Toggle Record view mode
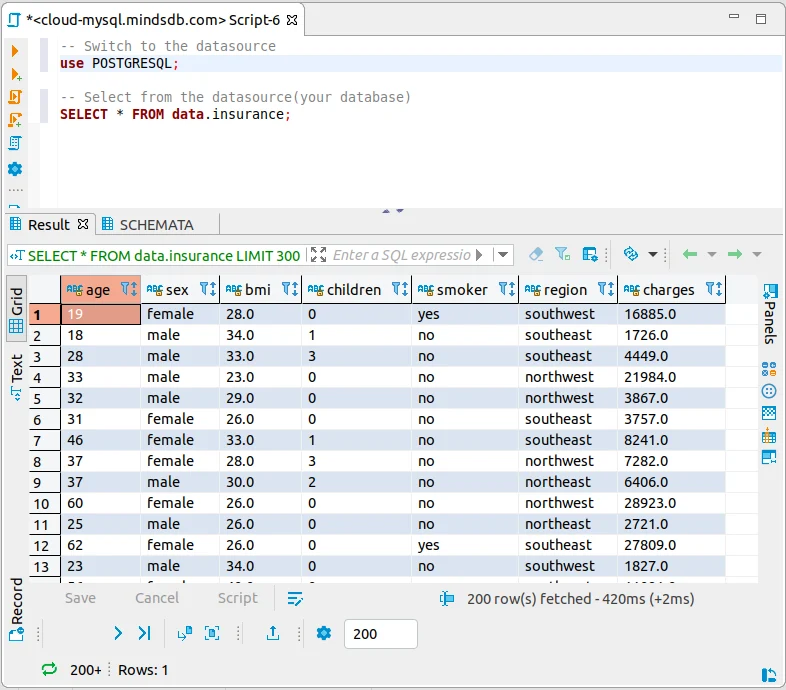Screen dimensions: 786x690 click(17, 609)
